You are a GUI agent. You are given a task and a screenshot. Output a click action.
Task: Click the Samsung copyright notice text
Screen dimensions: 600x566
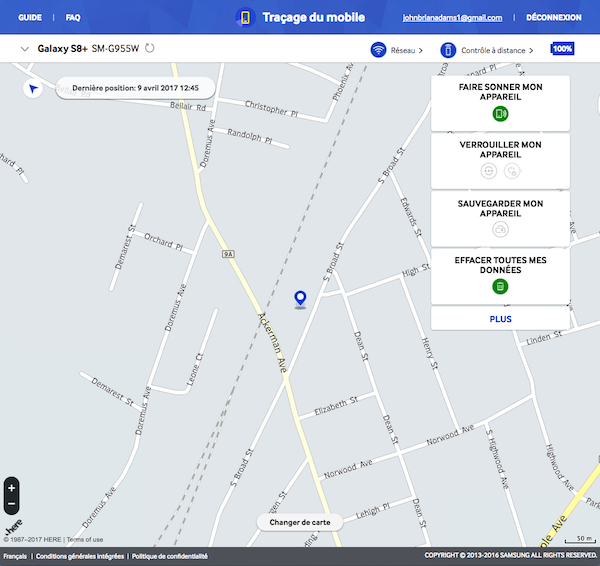click(510, 555)
